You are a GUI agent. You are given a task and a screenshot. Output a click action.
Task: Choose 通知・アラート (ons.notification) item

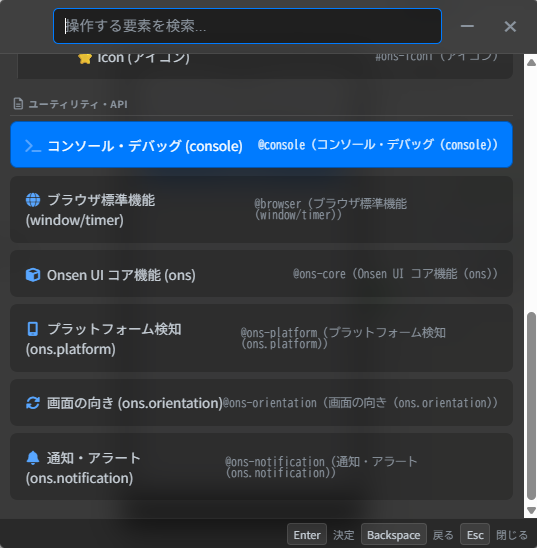tap(261, 467)
